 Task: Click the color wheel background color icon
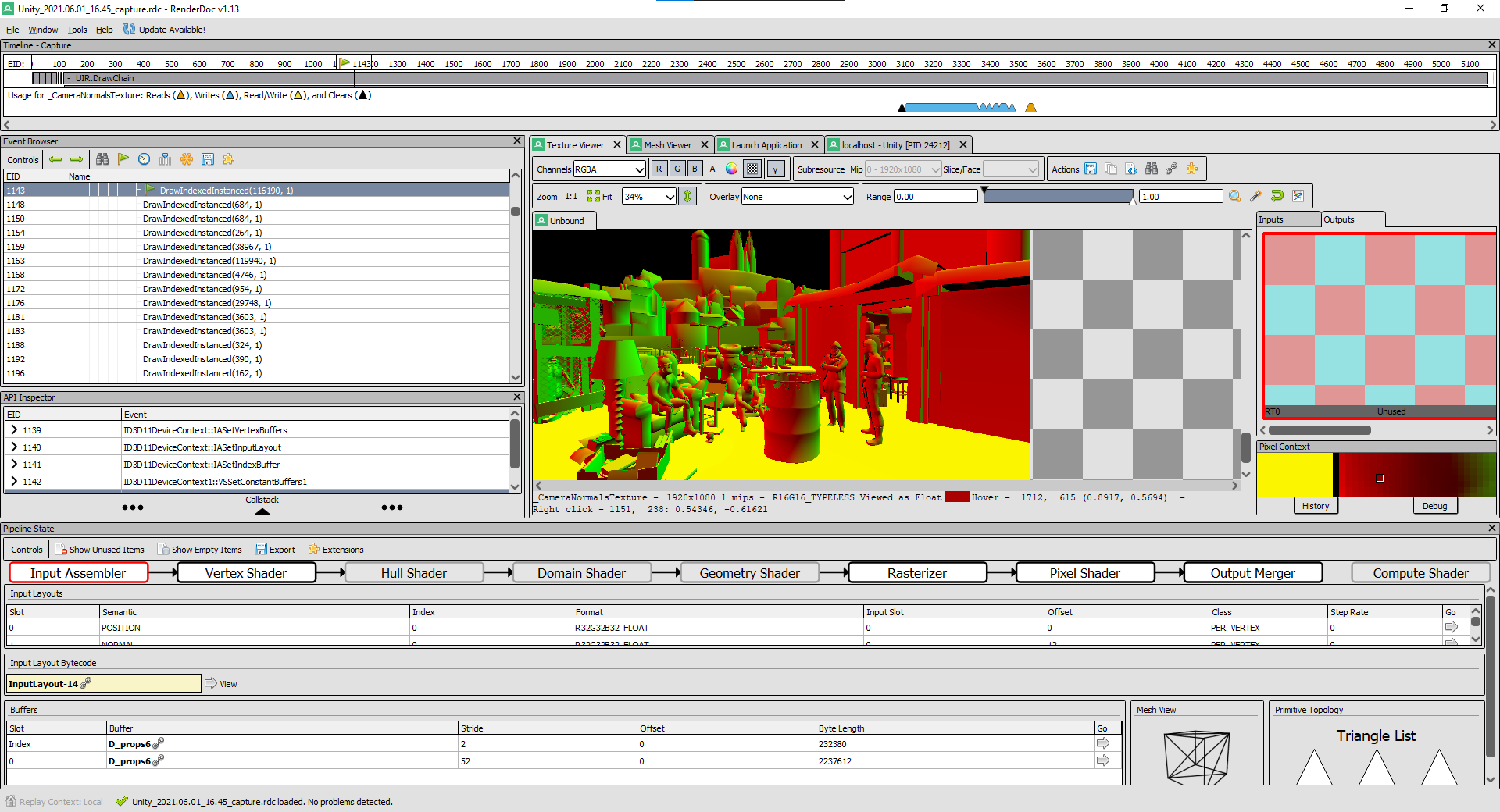[731, 169]
